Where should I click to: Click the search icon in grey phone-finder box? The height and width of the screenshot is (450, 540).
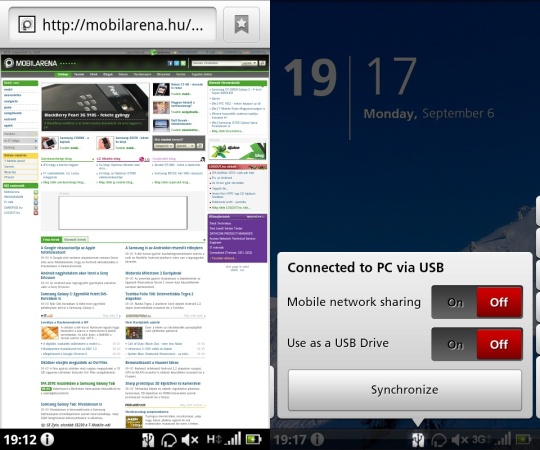tap(200, 146)
